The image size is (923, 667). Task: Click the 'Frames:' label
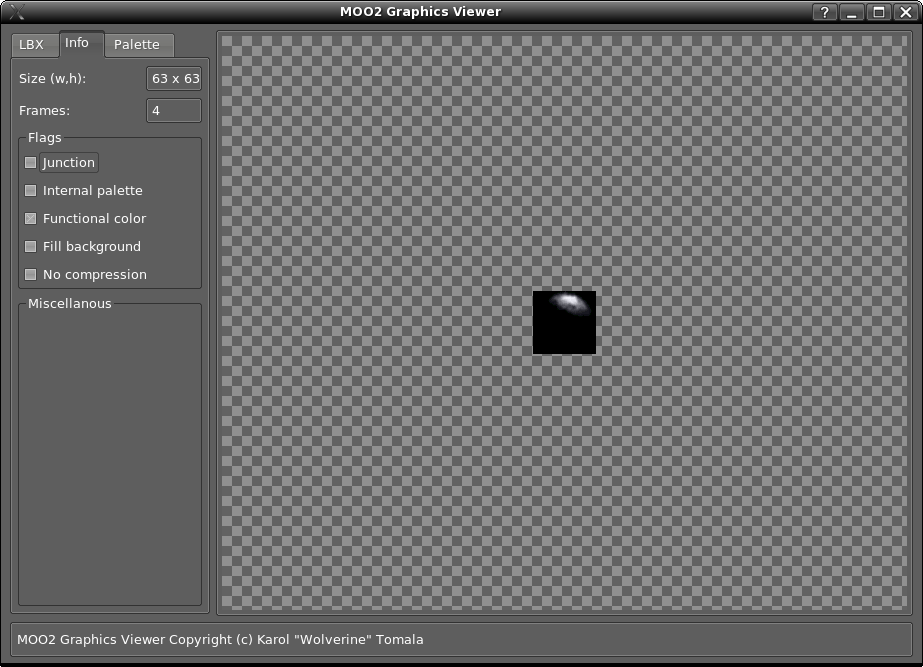pos(44,111)
